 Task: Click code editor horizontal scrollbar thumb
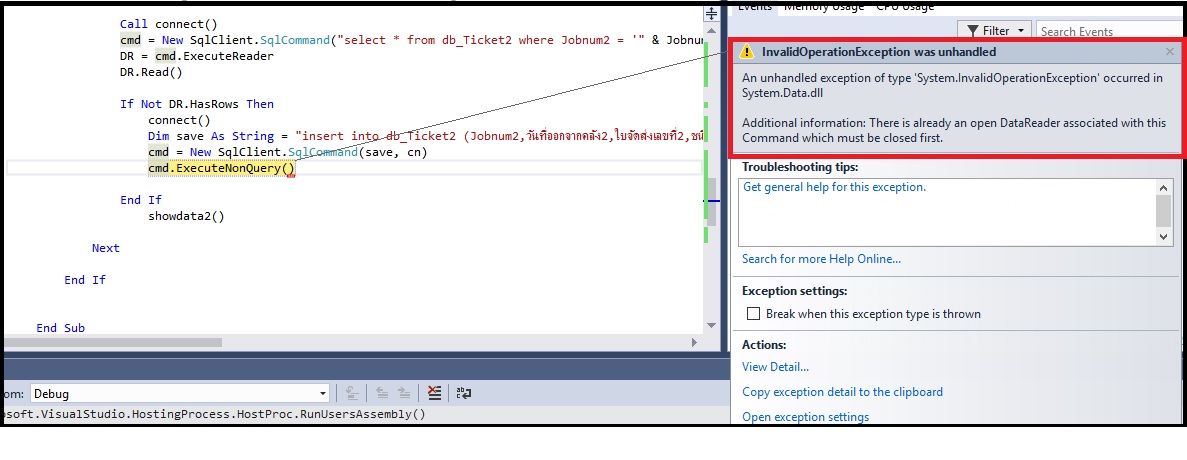point(113,342)
